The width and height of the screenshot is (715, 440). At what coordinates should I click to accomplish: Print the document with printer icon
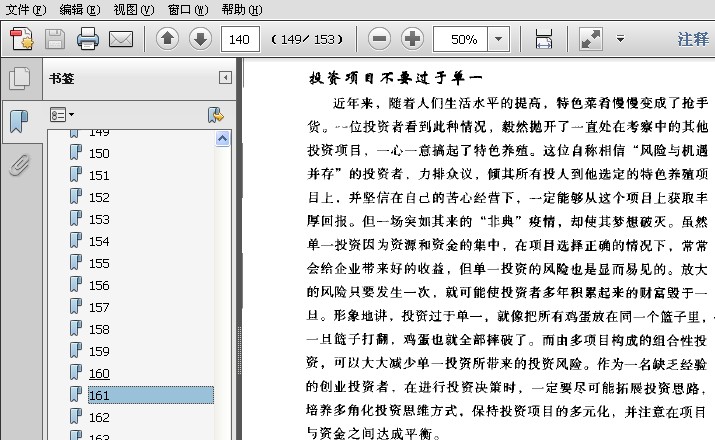pos(88,39)
